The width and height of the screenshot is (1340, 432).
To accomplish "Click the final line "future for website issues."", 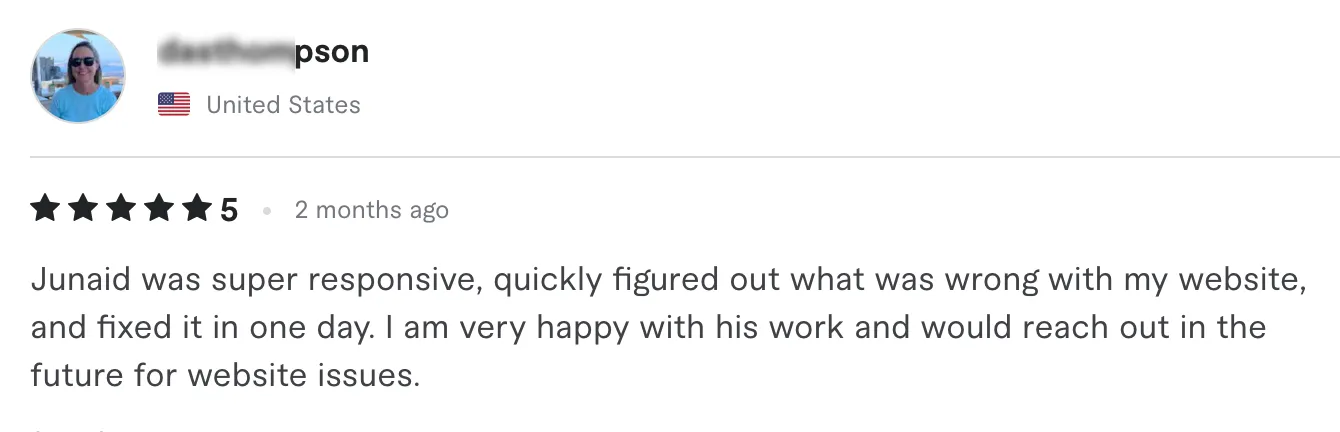I will (x=225, y=375).
